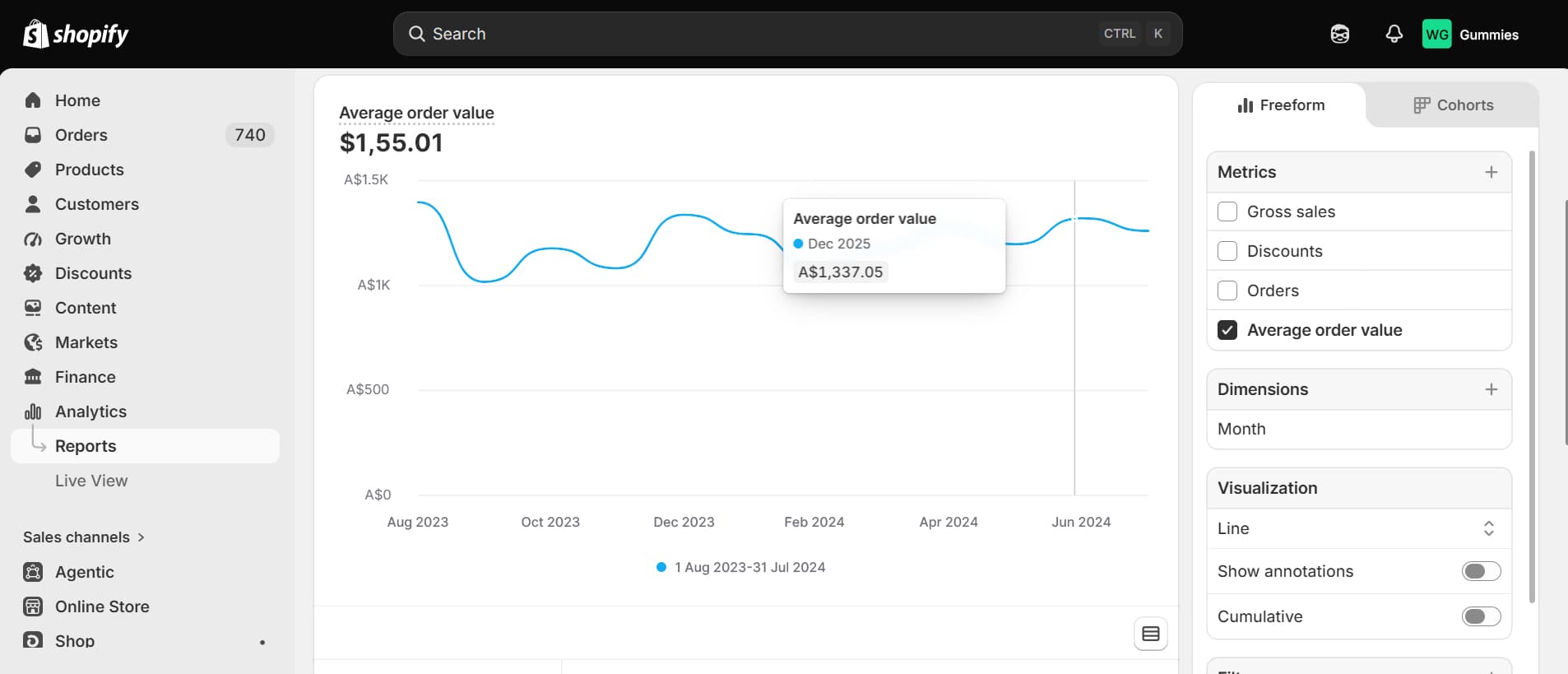Toggle Show annotations switch

pos(1481,571)
